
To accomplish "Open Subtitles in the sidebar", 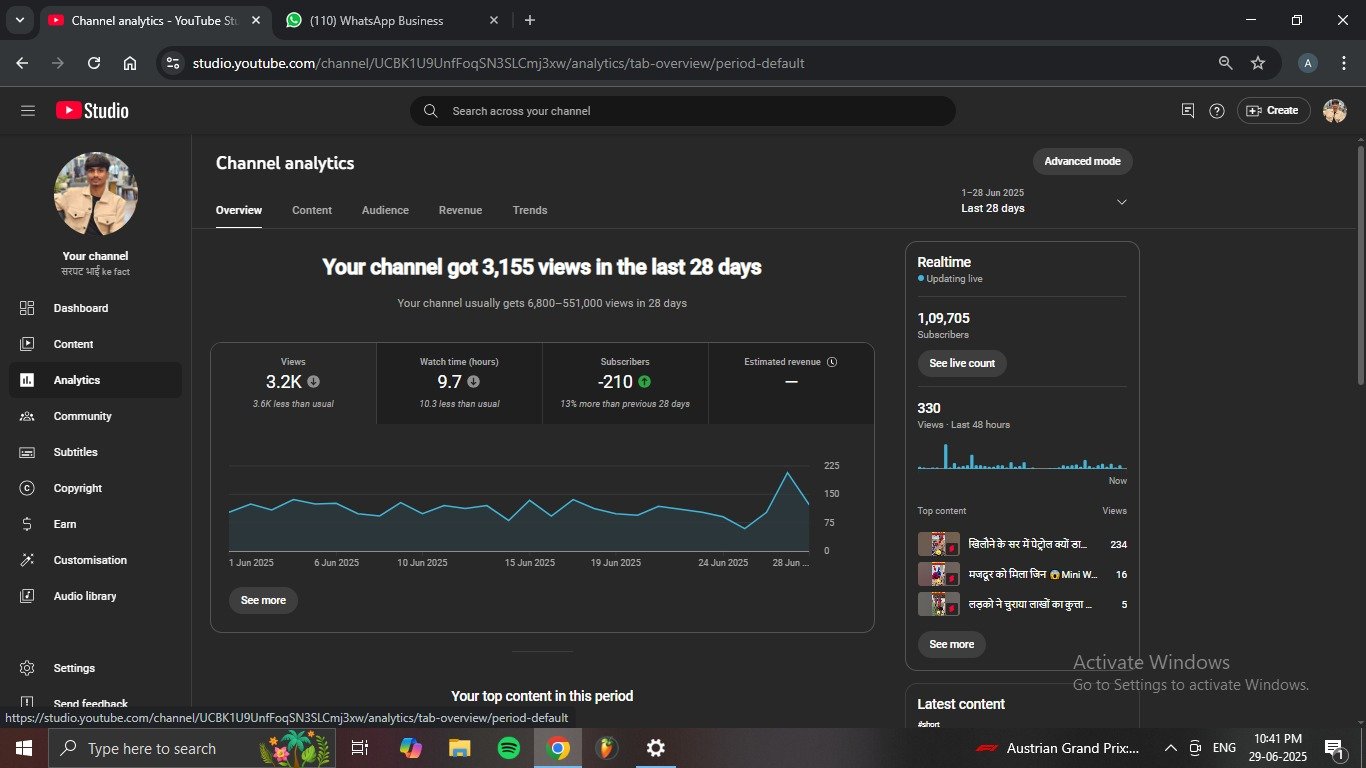I will (x=95, y=452).
